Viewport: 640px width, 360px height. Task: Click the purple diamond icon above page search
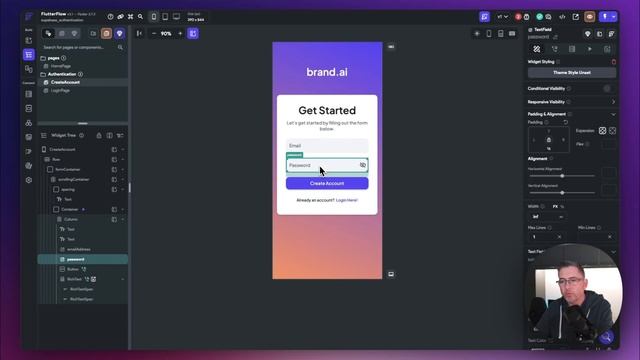[x=120, y=33]
